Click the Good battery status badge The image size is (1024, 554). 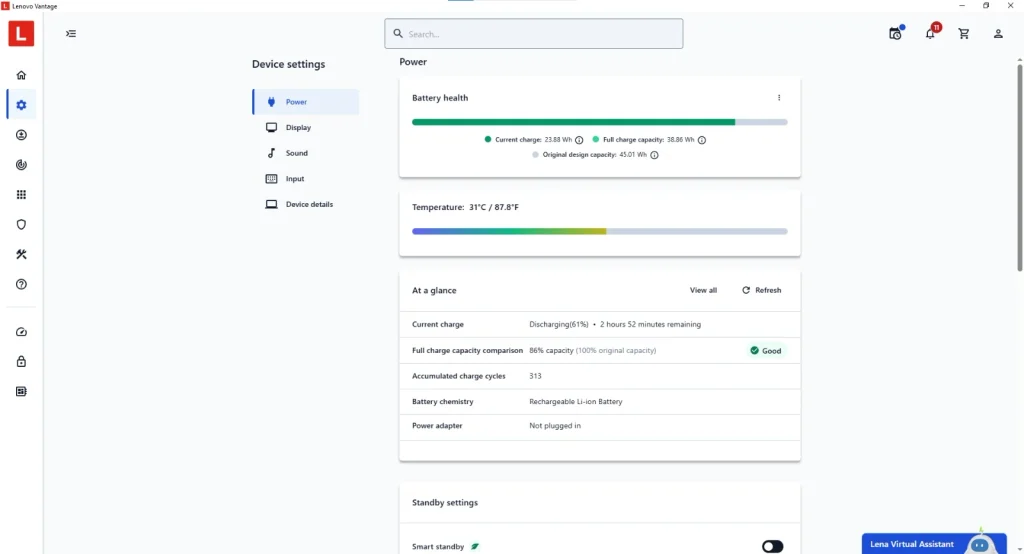pos(765,351)
